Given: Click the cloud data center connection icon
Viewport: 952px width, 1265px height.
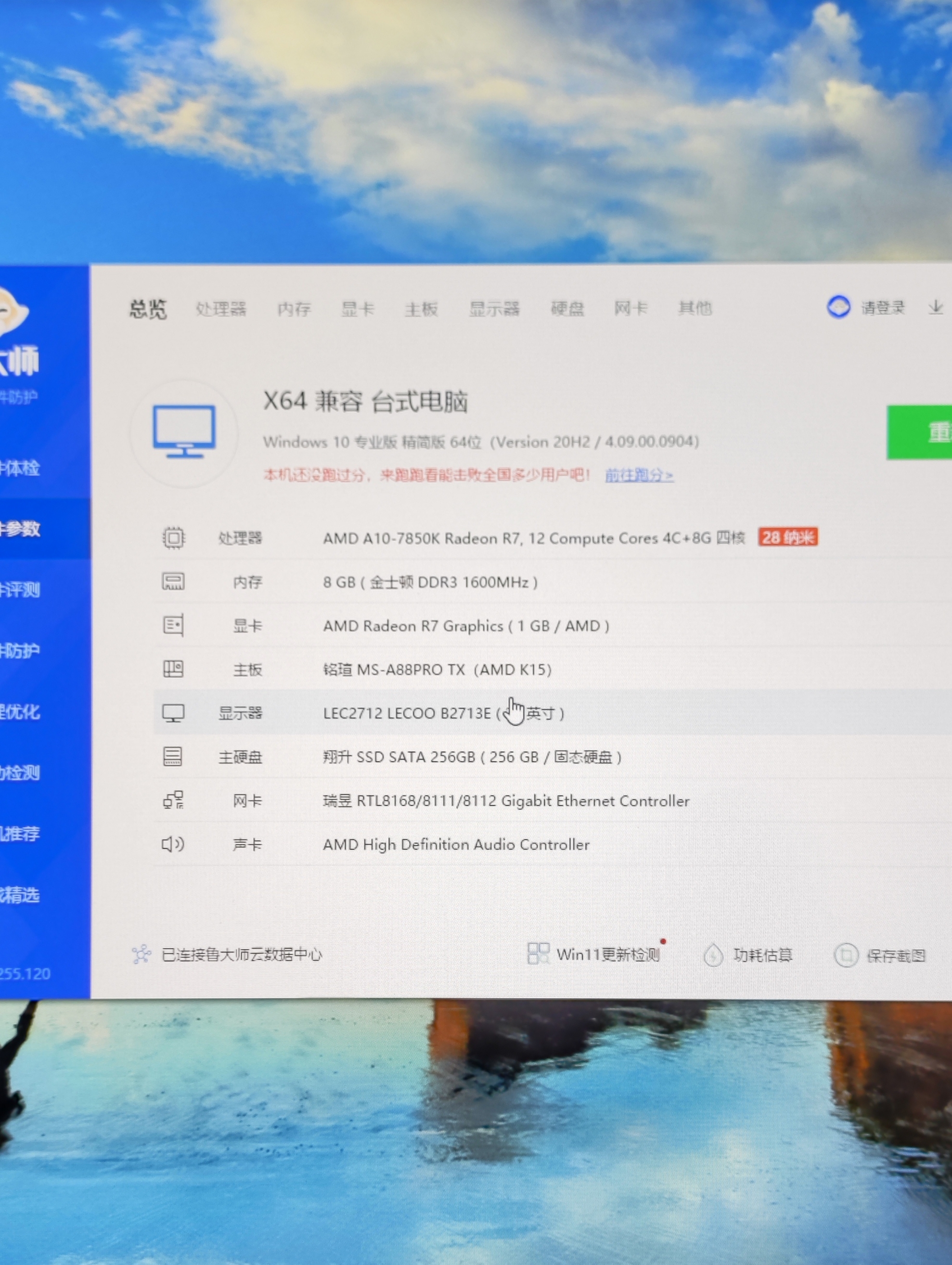Looking at the screenshot, I should pyautogui.click(x=141, y=954).
